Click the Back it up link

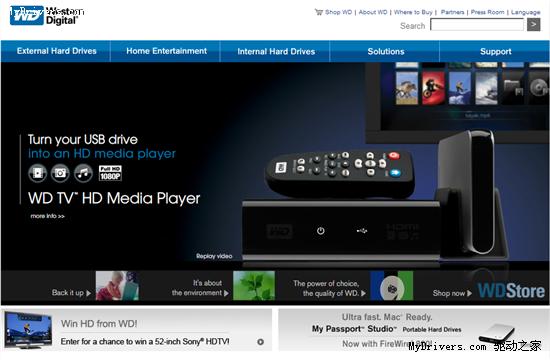coord(71,293)
